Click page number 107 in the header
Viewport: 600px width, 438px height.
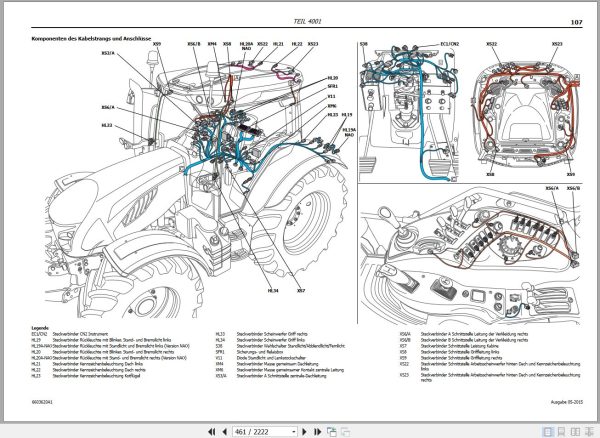coord(576,22)
